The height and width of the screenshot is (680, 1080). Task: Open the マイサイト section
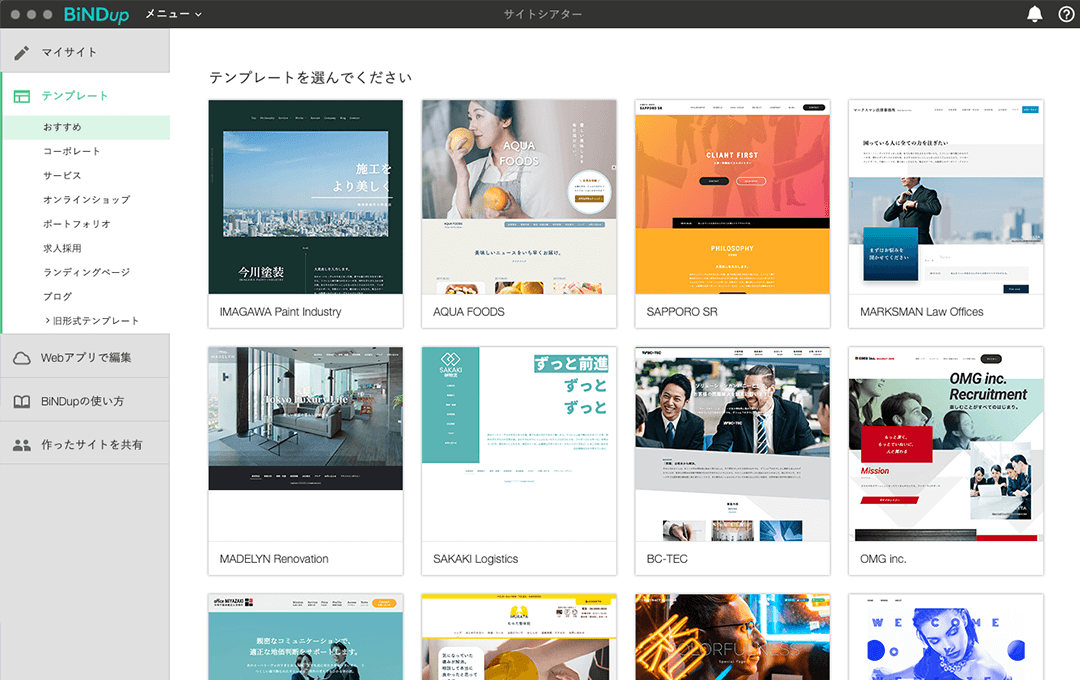pos(85,52)
